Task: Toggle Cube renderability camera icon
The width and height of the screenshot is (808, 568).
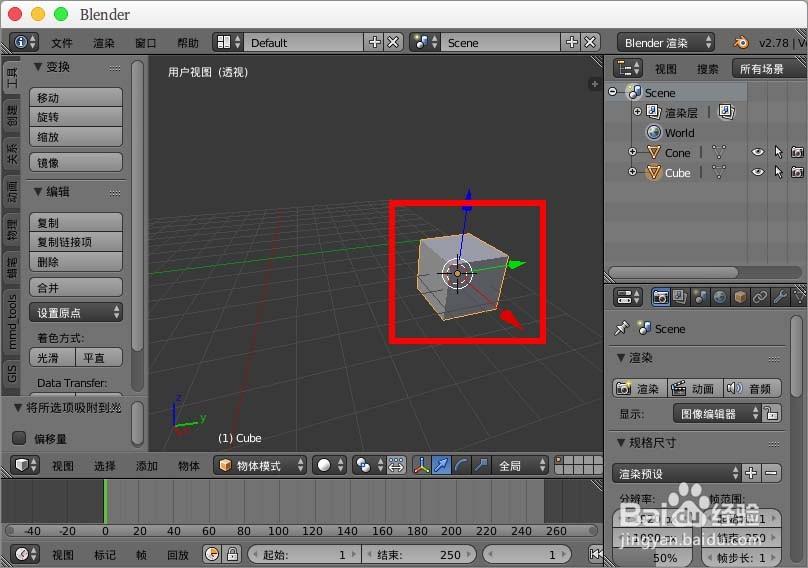Action: coord(797,172)
